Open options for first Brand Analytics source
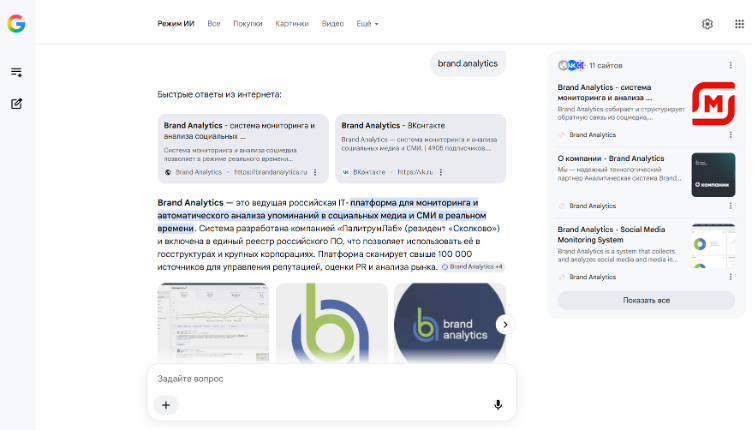 pyautogui.click(x=730, y=135)
